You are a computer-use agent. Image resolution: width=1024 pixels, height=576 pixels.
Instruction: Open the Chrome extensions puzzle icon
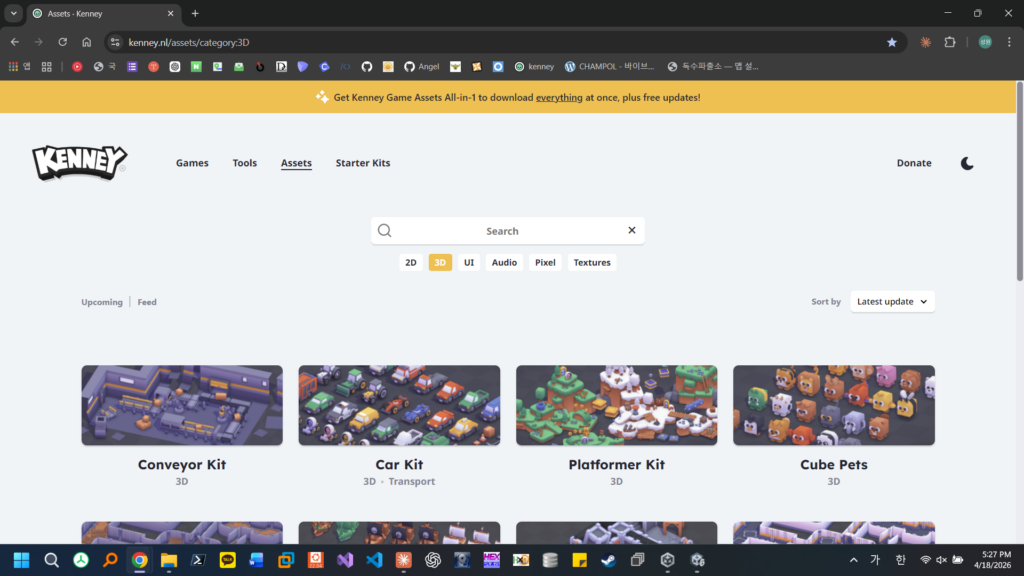950,42
